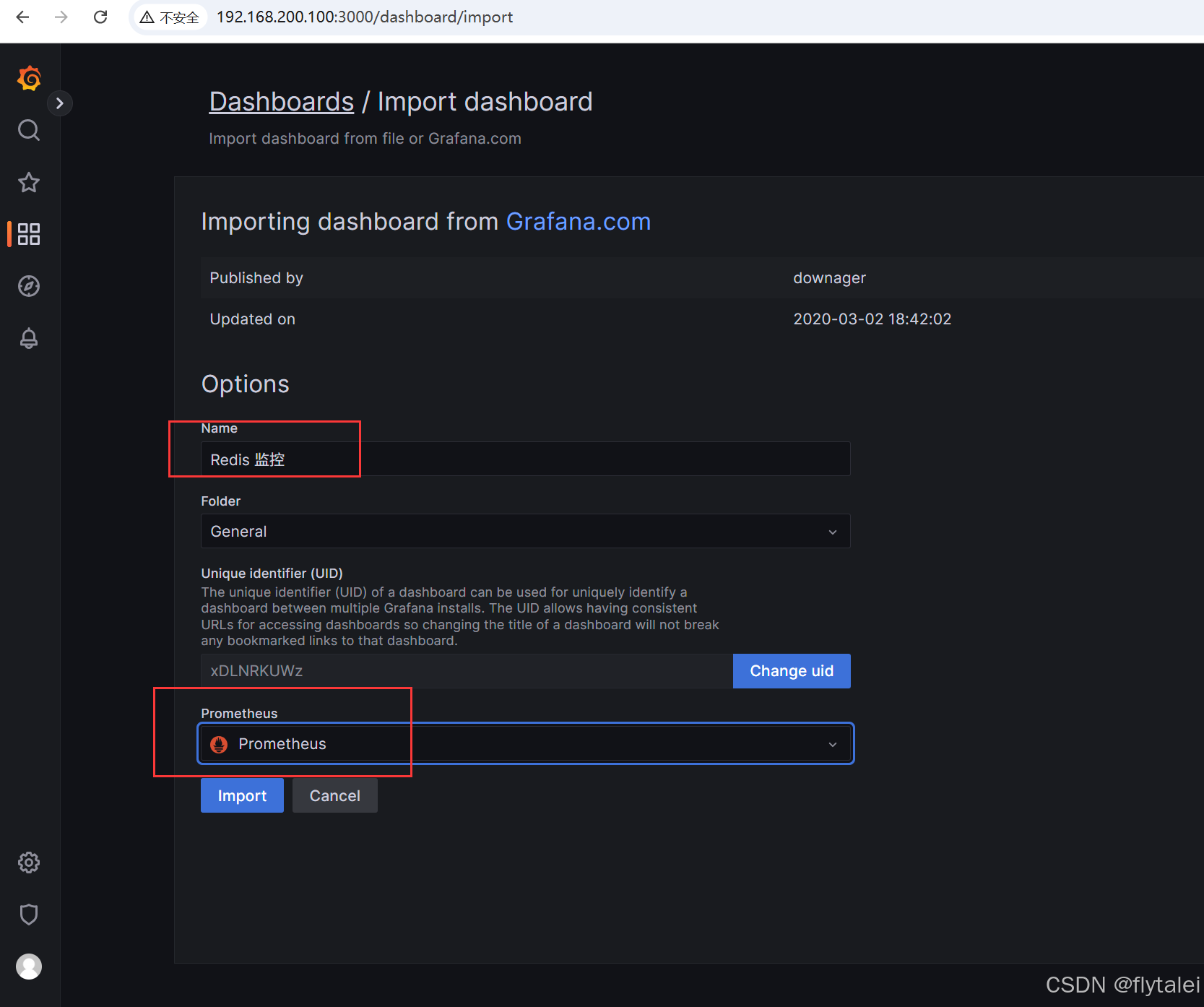Open Configuration gear icon in sidebar
This screenshot has height=1007, width=1204.
point(29,863)
